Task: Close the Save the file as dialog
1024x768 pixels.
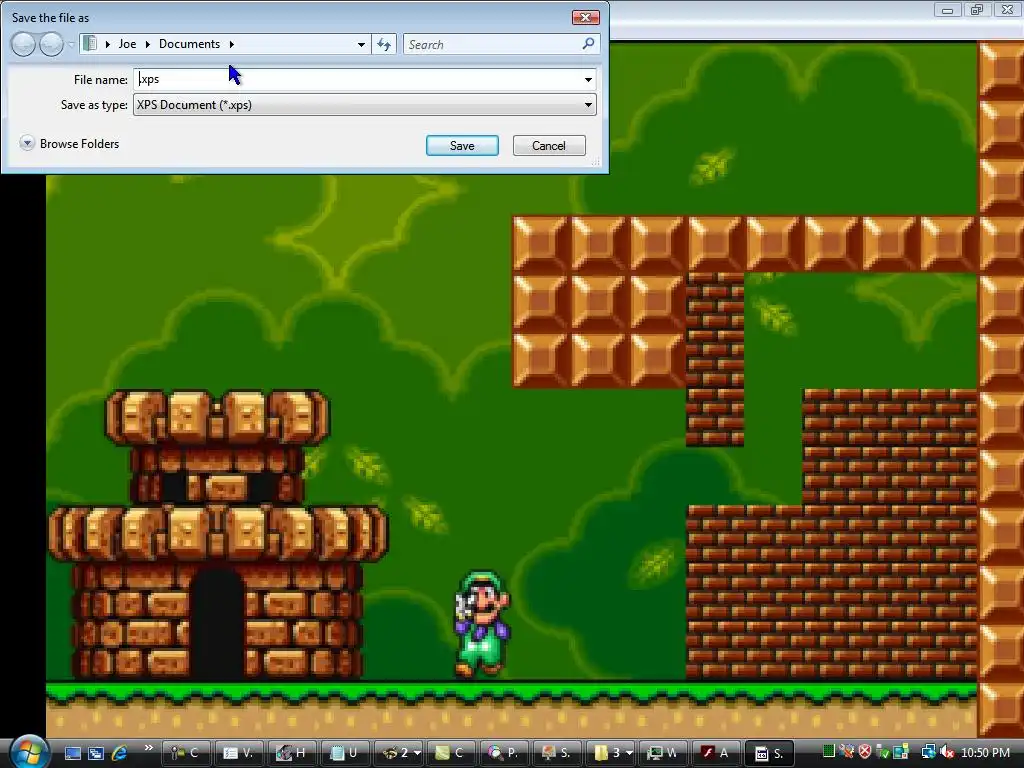Action: coord(585,18)
